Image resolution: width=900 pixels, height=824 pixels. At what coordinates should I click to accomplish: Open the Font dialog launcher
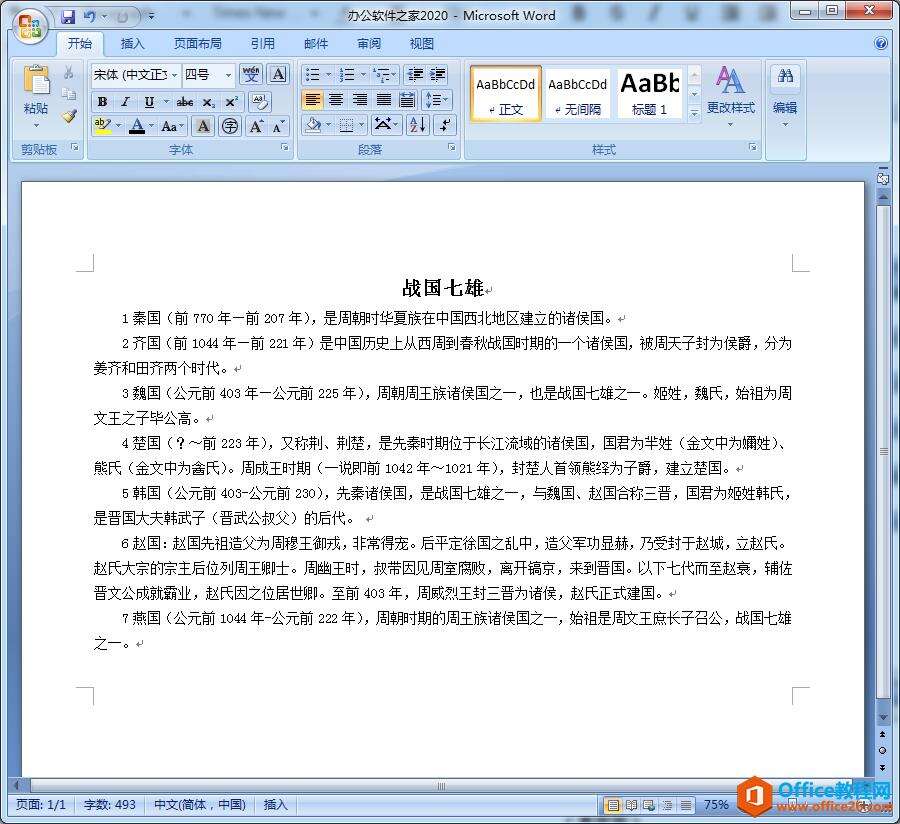[285, 147]
